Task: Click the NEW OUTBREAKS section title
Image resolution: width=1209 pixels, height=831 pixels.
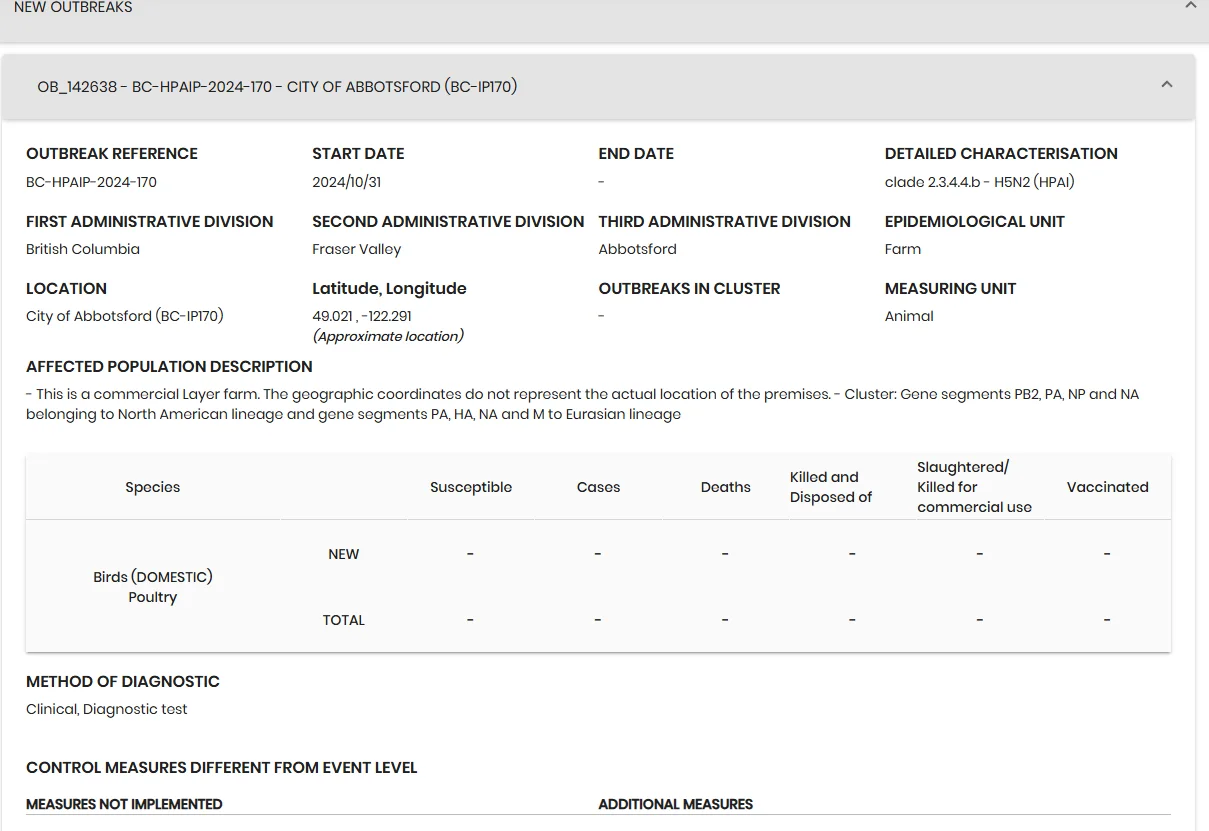Action: [73, 7]
